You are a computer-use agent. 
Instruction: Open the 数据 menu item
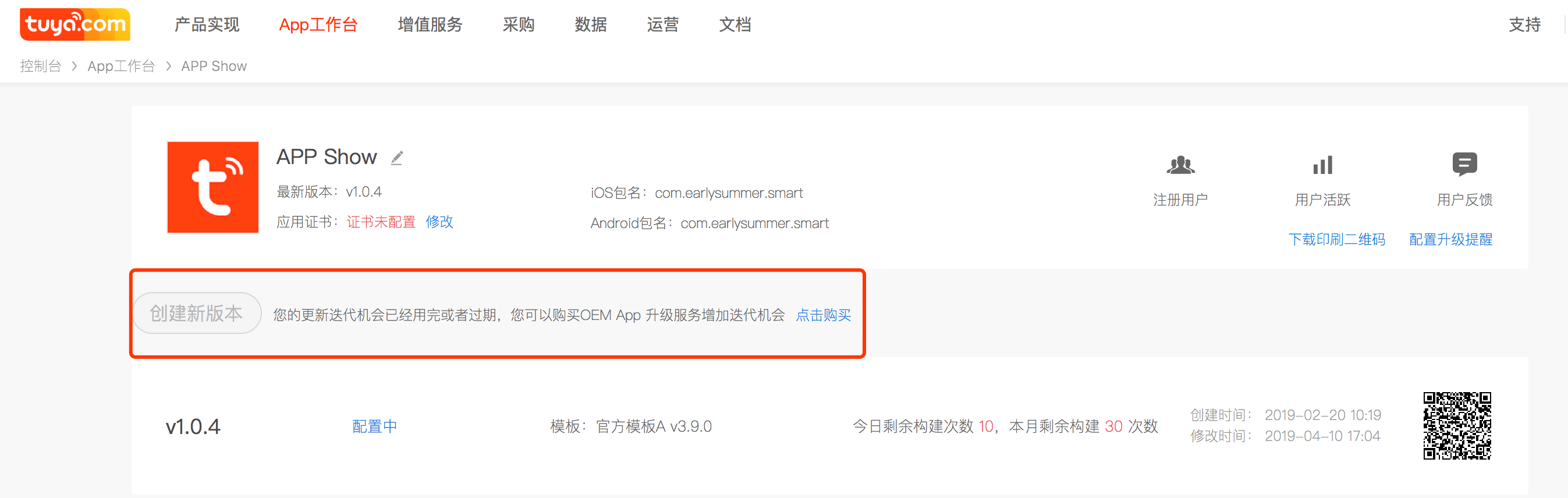tap(590, 25)
